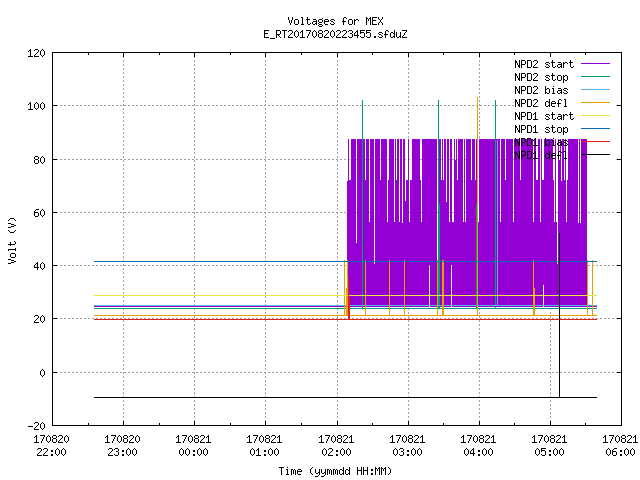640x480 pixels.
Task: Click the flat black line near -10 V
Action: click(345, 397)
